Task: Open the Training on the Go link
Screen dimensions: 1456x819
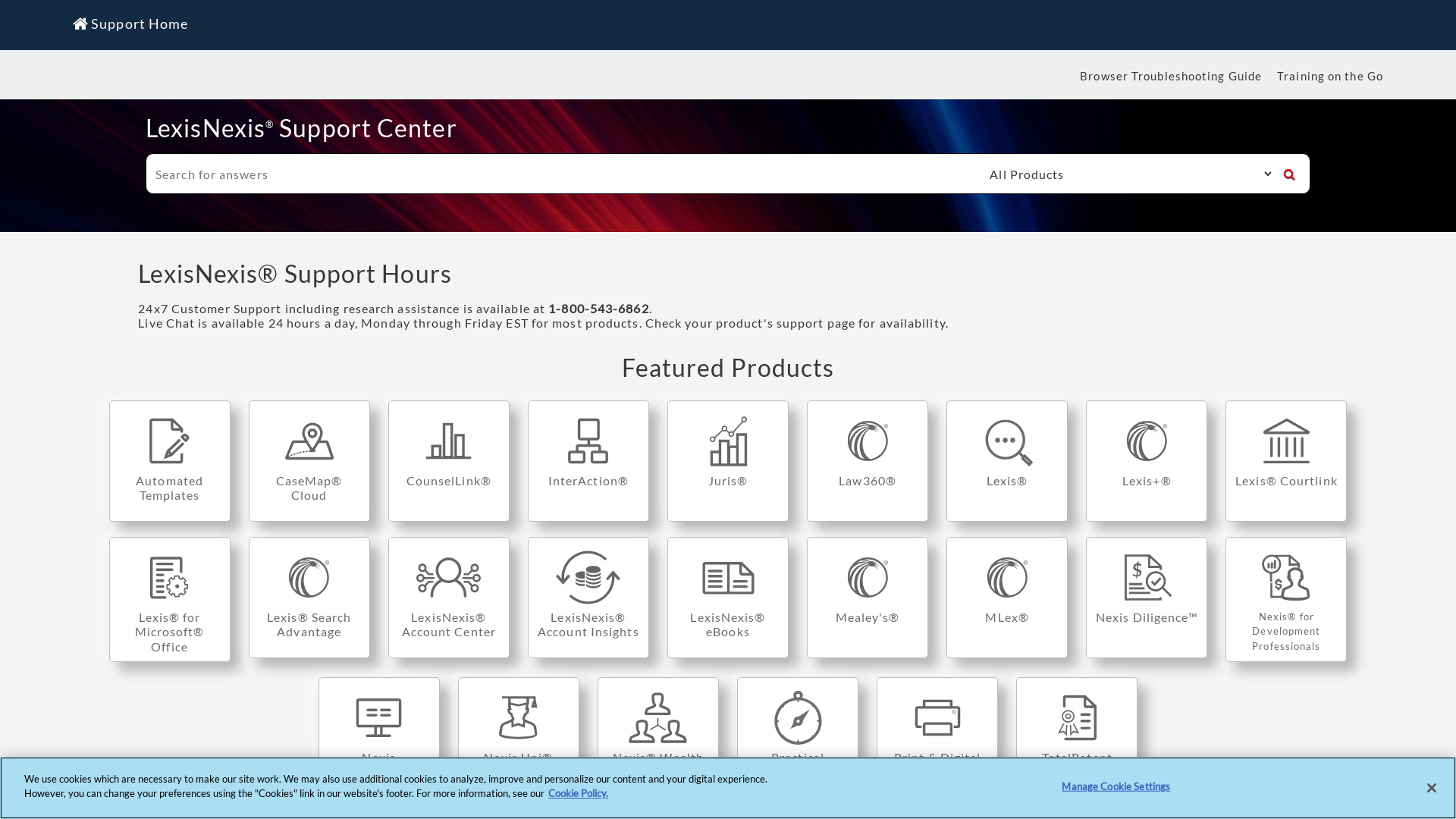Action: click(x=1329, y=76)
